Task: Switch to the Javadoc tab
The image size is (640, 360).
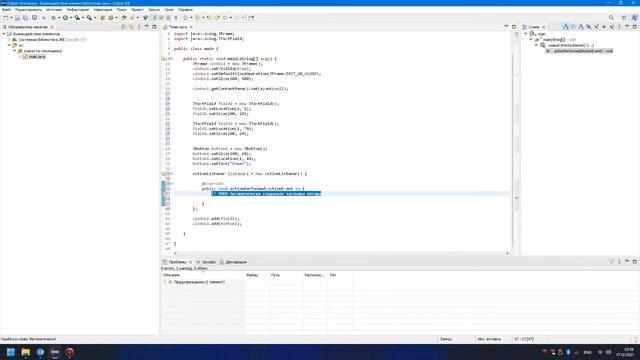Action: (x=206, y=262)
